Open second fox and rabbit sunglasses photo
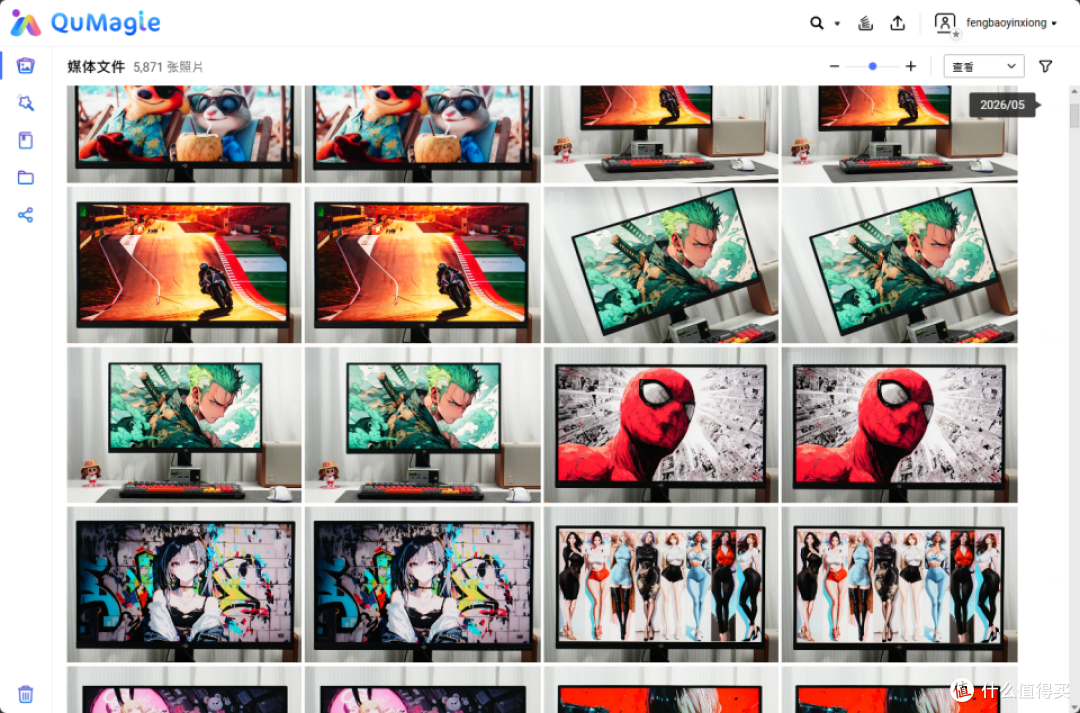 click(x=422, y=134)
